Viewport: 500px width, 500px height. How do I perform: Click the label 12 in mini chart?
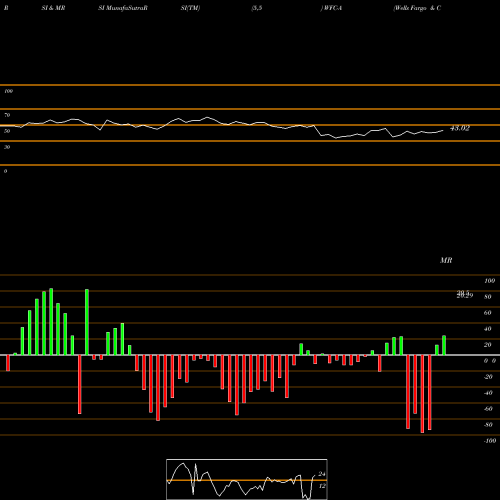coord(322,486)
